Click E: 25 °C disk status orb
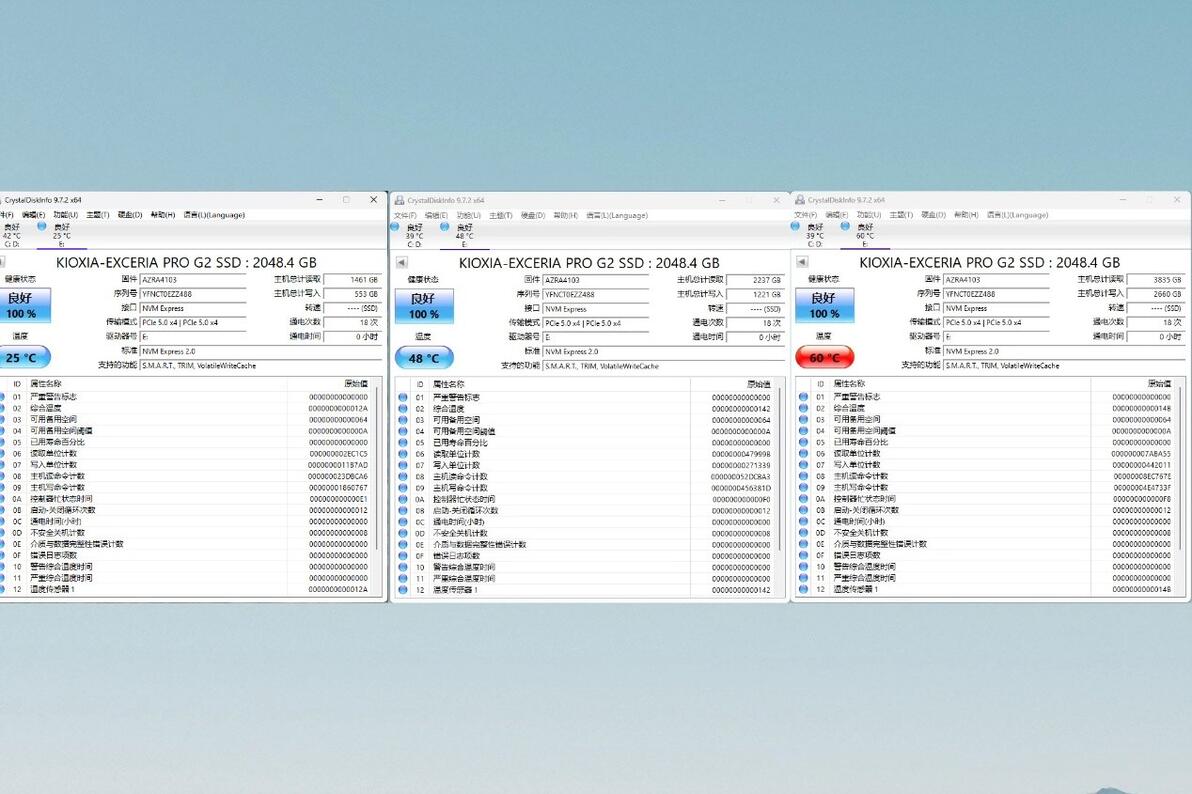This screenshot has height=794, width=1192. pos(42,226)
